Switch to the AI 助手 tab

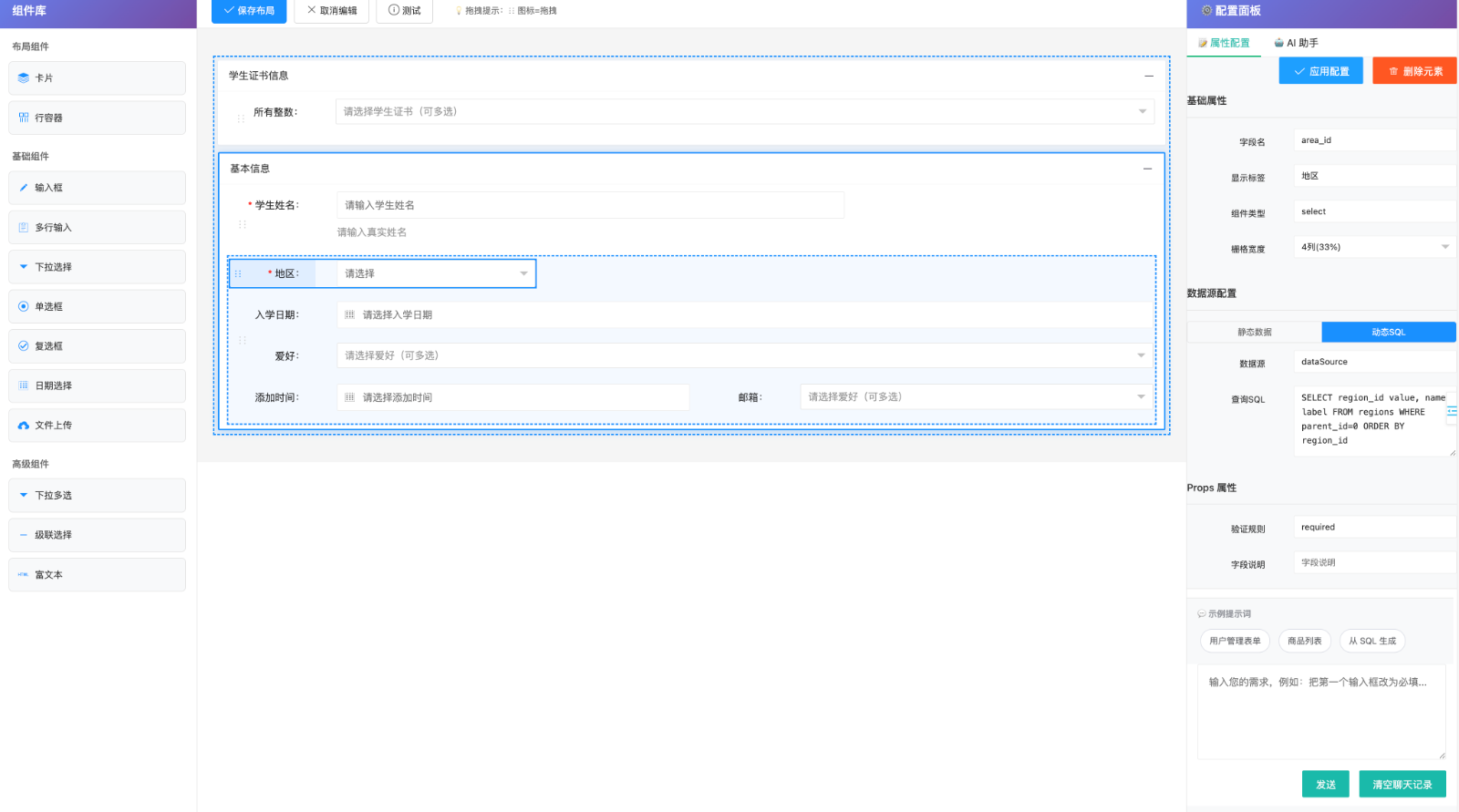(x=1296, y=43)
